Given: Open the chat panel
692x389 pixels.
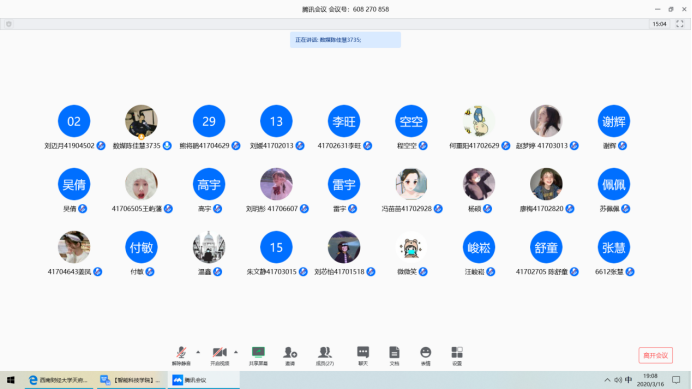Looking at the screenshot, I should [x=363, y=355].
